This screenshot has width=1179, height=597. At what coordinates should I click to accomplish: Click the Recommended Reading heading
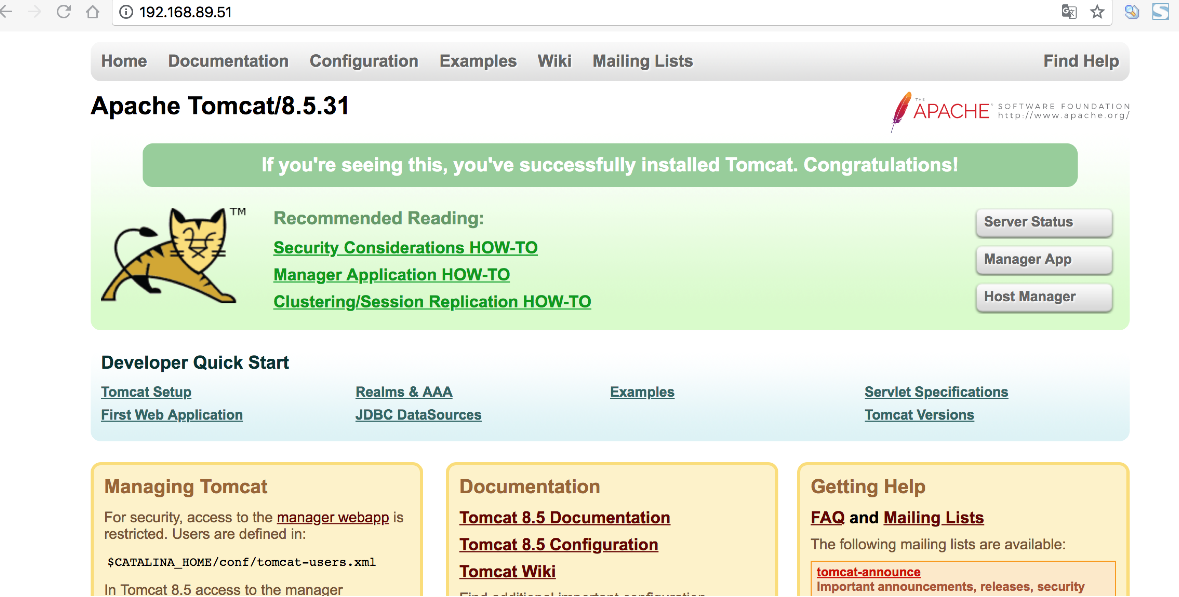(379, 218)
